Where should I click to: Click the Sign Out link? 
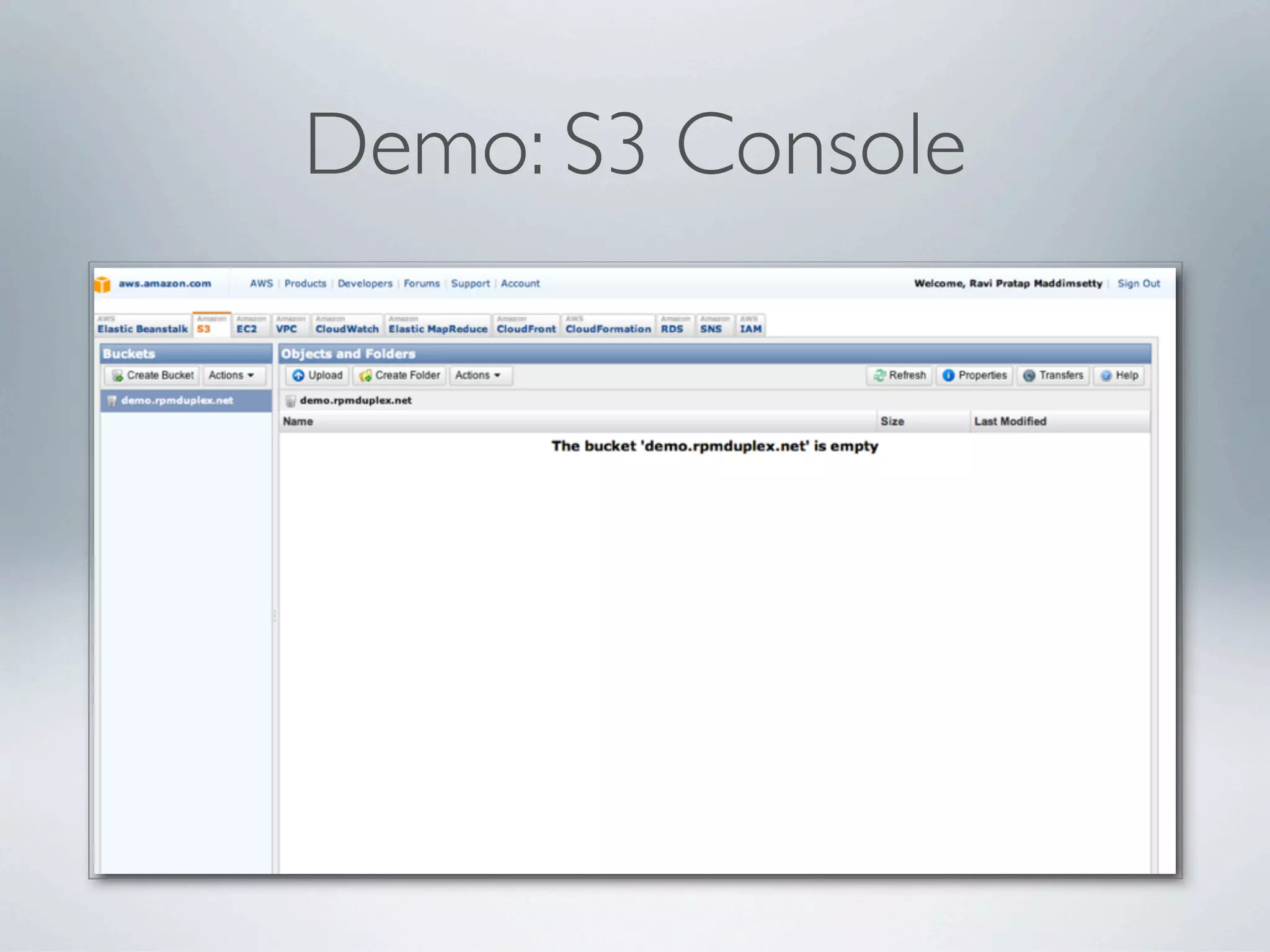[1139, 284]
